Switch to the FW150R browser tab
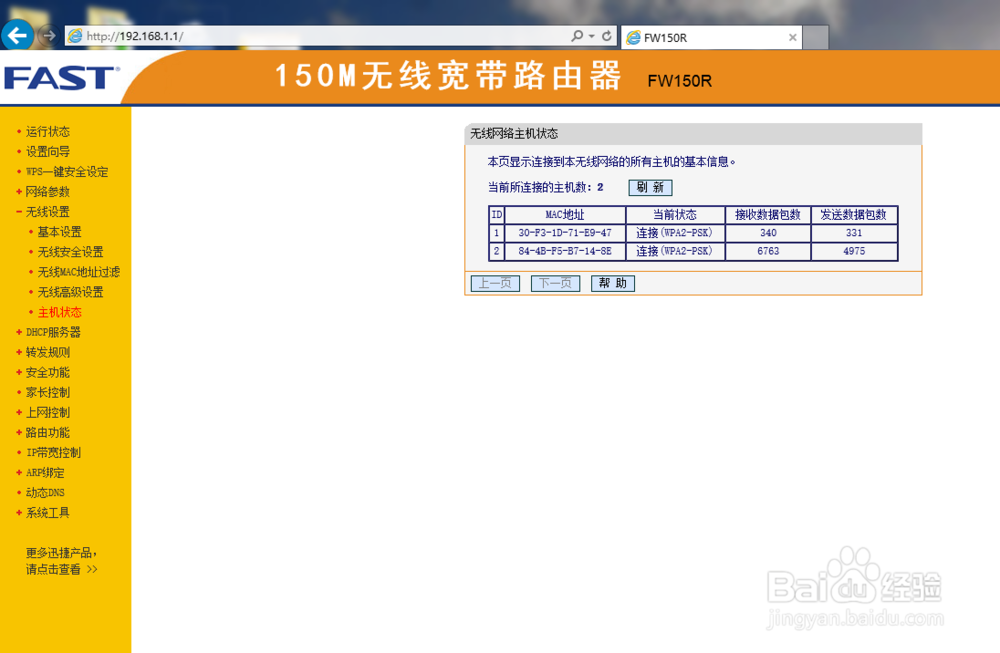This screenshot has width=1000, height=653. tap(700, 37)
